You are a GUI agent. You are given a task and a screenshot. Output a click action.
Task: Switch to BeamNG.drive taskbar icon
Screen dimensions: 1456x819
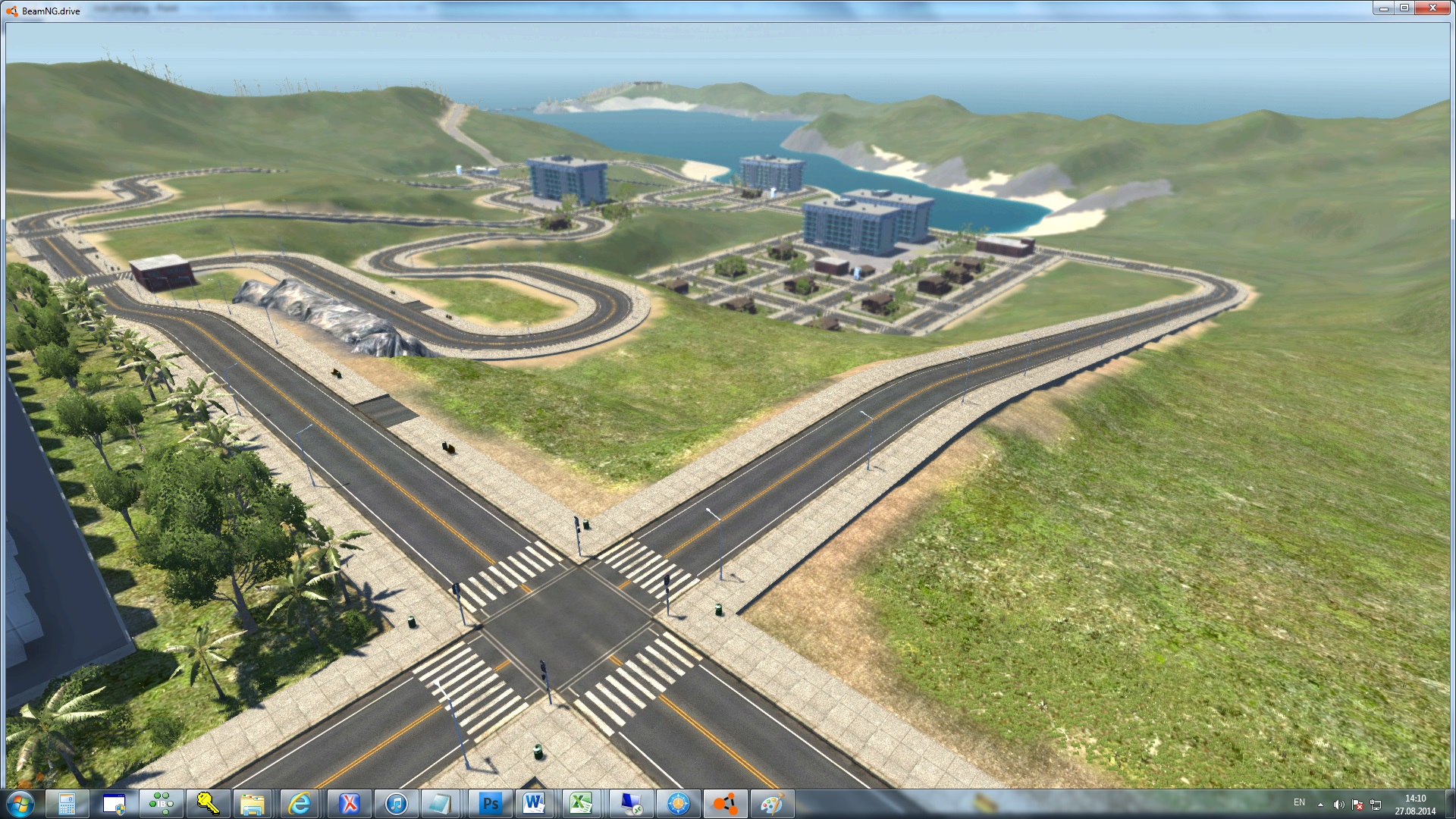(x=724, y=804)
